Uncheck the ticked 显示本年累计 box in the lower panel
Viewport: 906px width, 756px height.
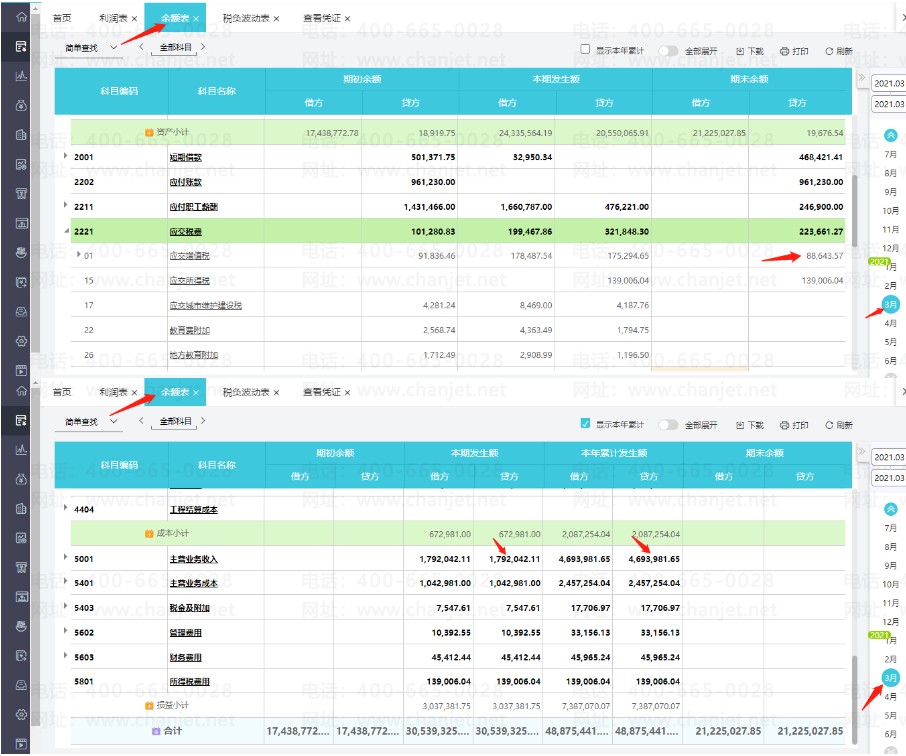[585, 424]
